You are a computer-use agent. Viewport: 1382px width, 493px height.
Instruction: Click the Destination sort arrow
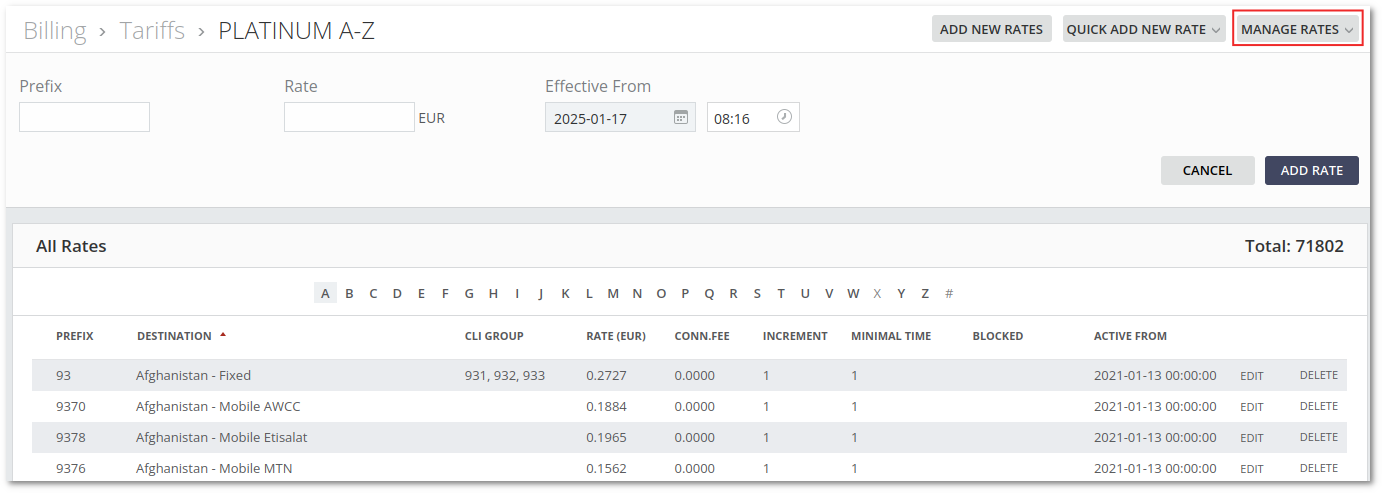pos(223,336)
